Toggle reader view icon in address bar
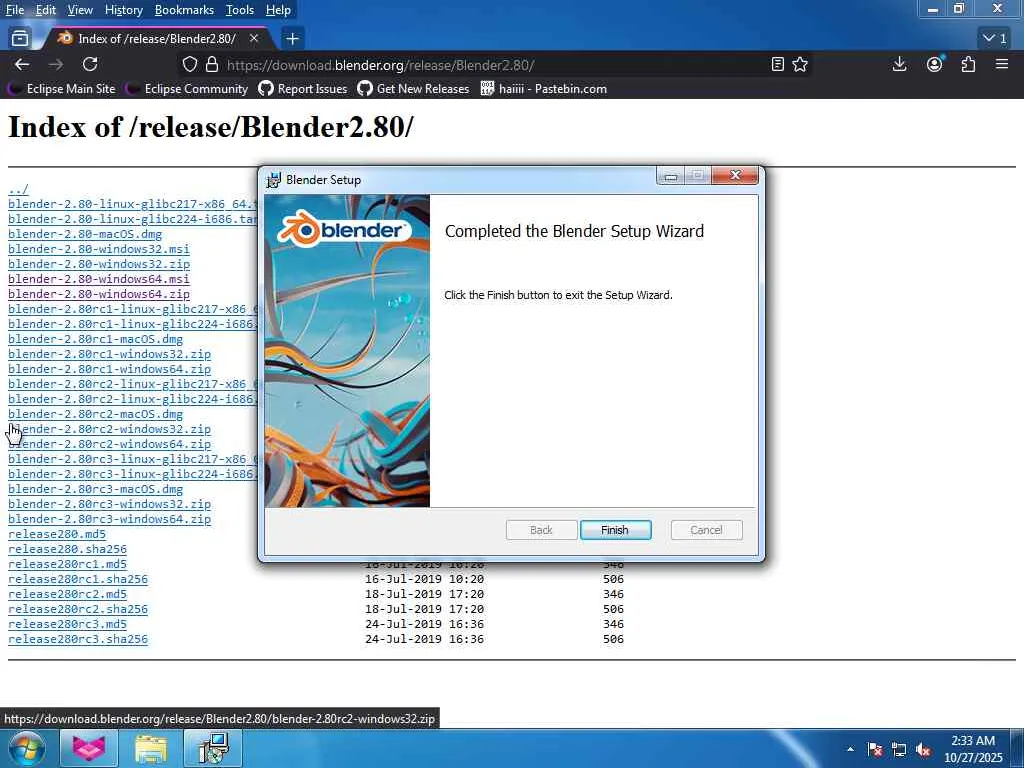The height and width of the screenshot is (768, 1024). pyautogui.click(x=777, y=64)
